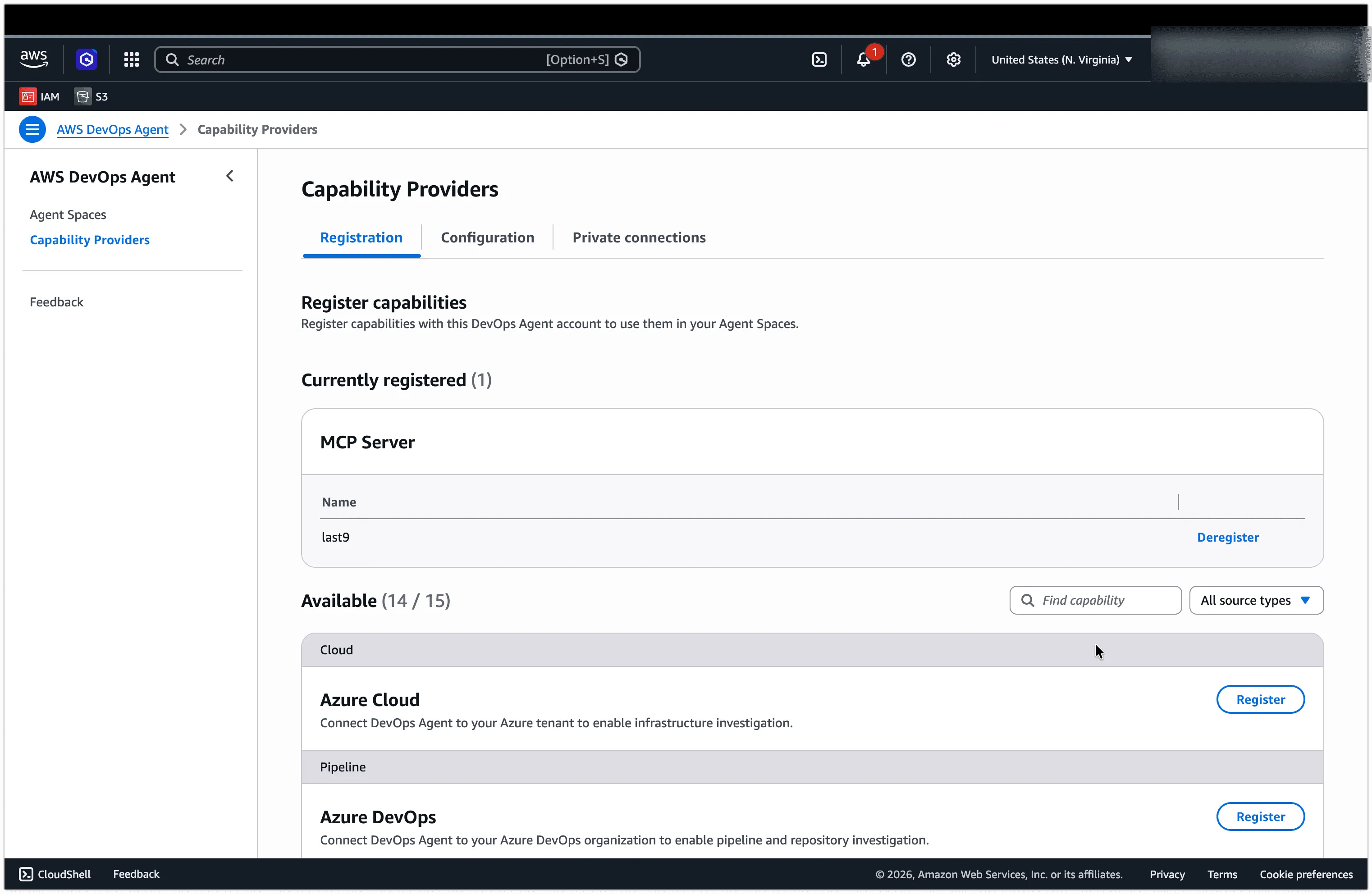Open the services grid menu icon
The image size is (1372, 894).
(132, 59)
